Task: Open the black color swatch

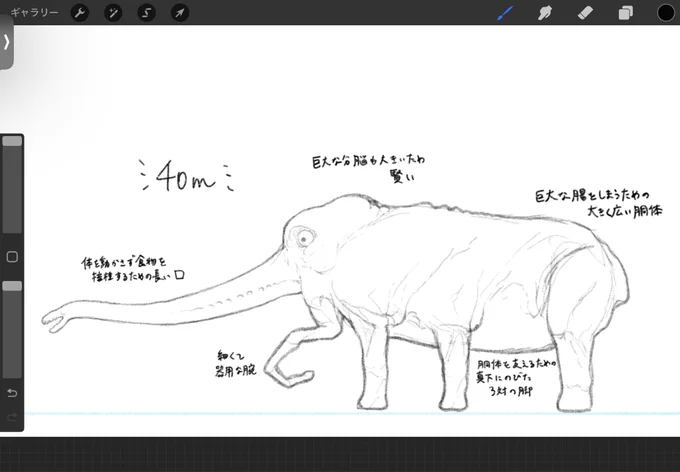Action: pos(666,13)
